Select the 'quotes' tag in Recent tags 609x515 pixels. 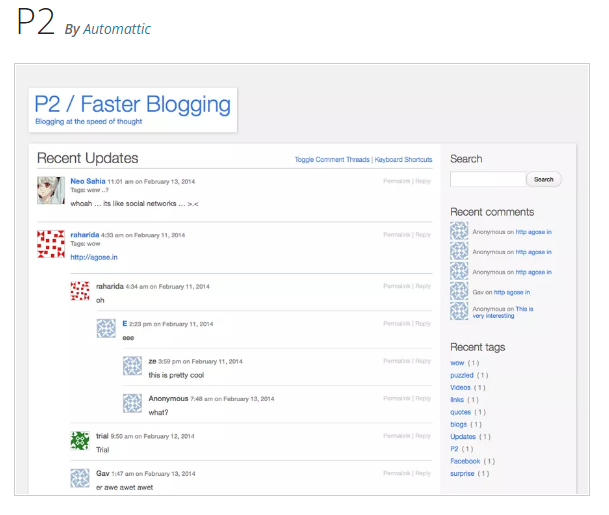tap(461, 412)
